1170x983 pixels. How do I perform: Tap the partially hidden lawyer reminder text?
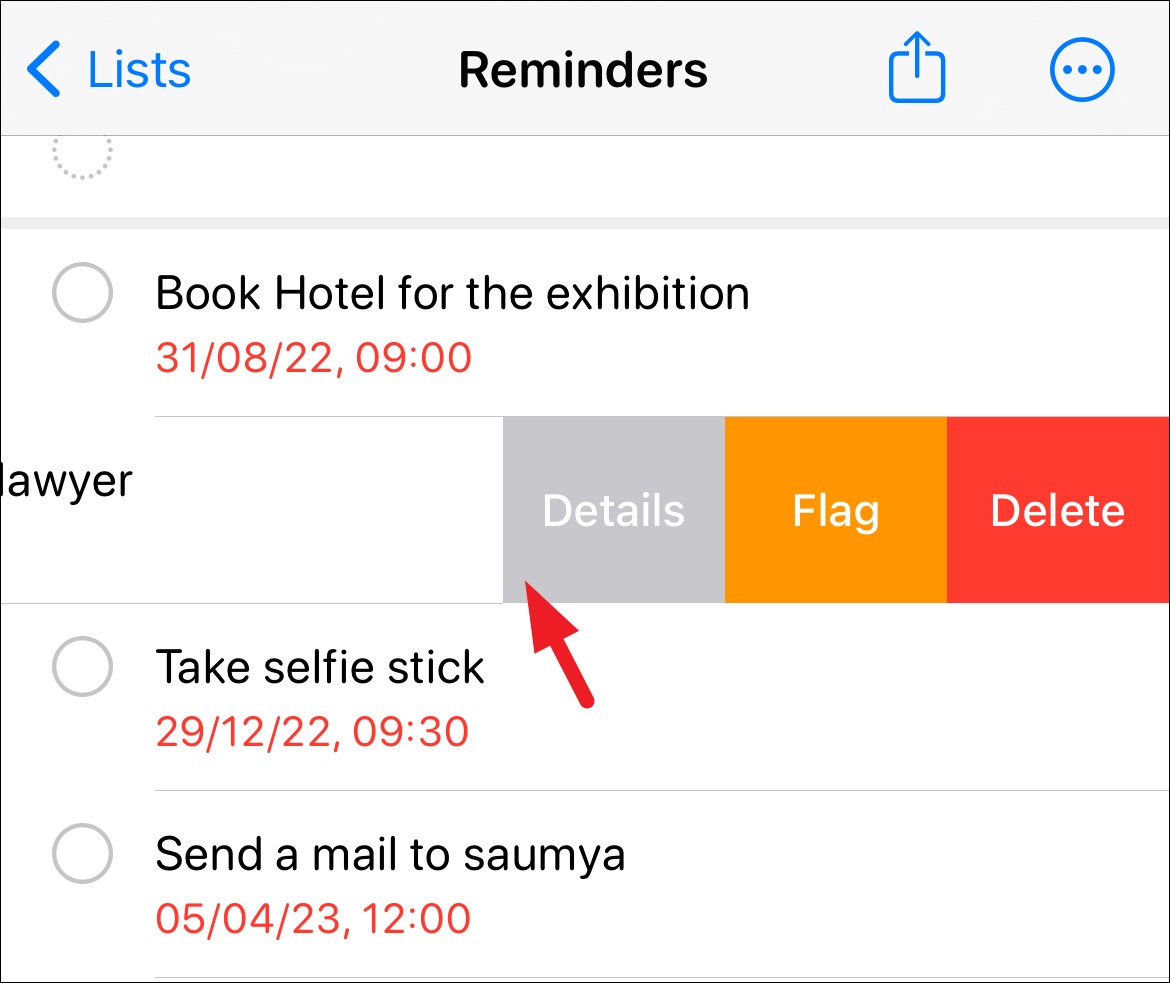click(x=67, y=481)
